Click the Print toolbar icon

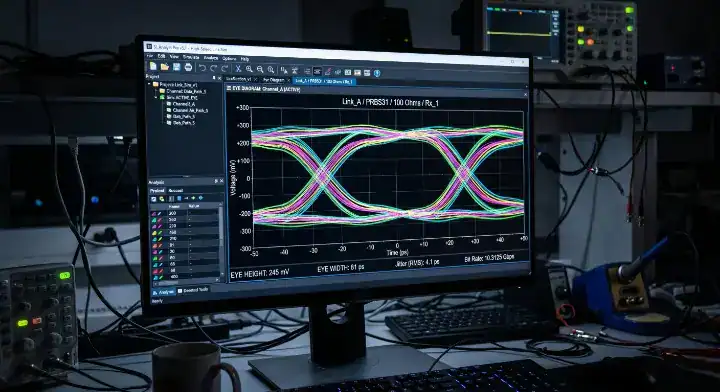click(188, 67)
